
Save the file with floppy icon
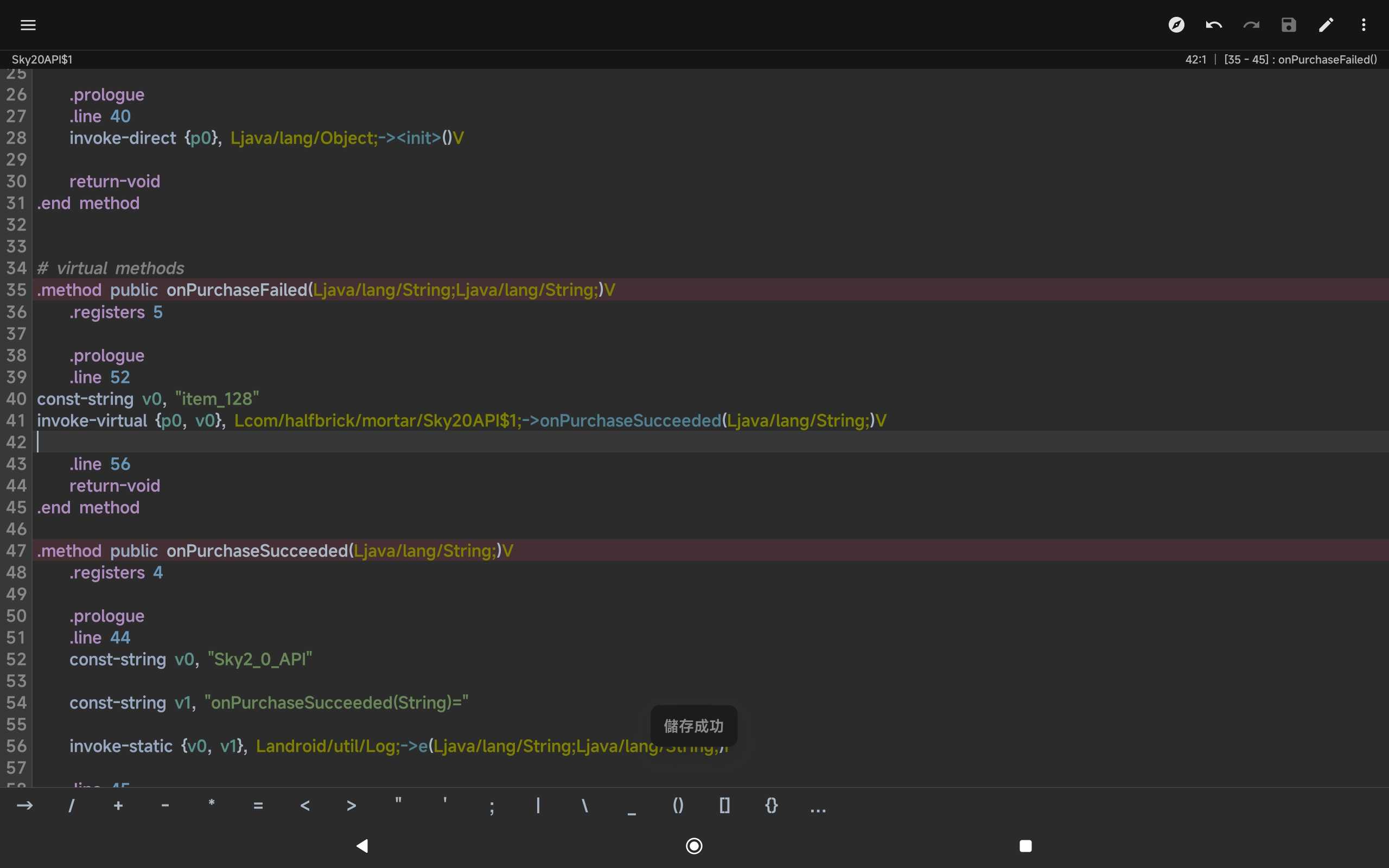pyautogui.click(x=1289, y=25)
